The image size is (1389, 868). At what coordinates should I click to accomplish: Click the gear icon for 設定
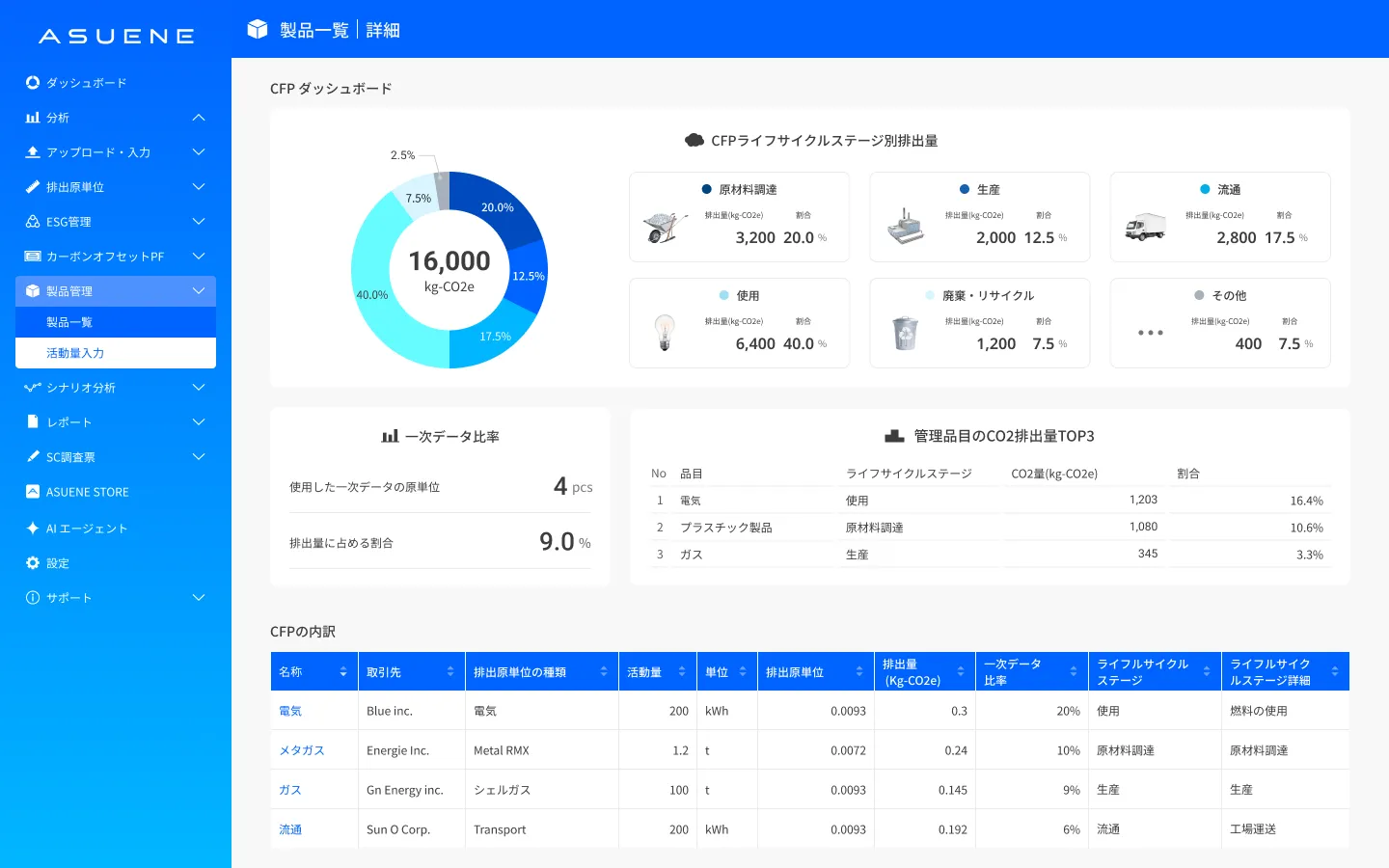coord(33,563)
